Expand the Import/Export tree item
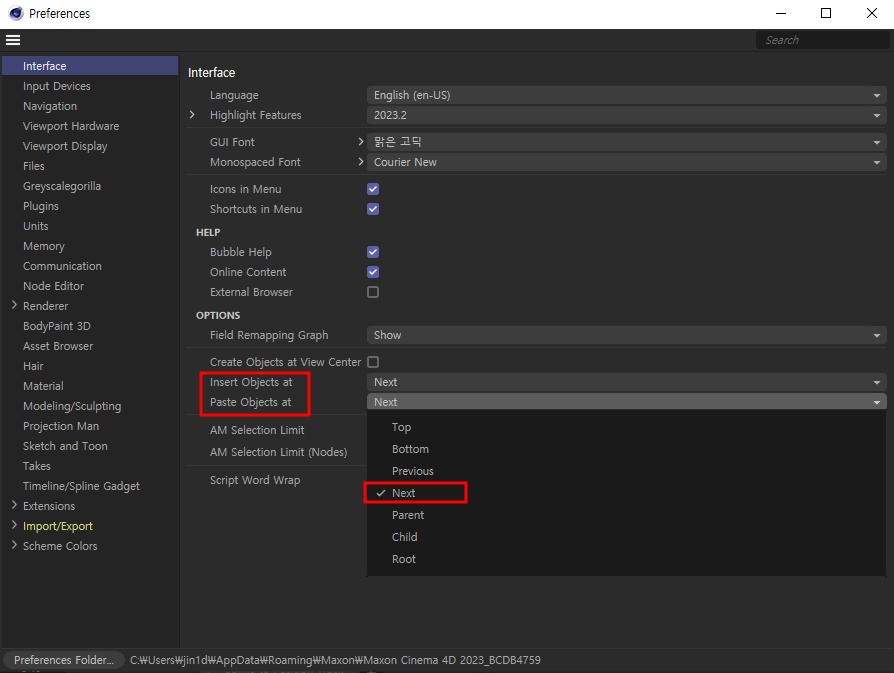The height and width of the screenshot is (673, 894). click(x=14, y=525)
